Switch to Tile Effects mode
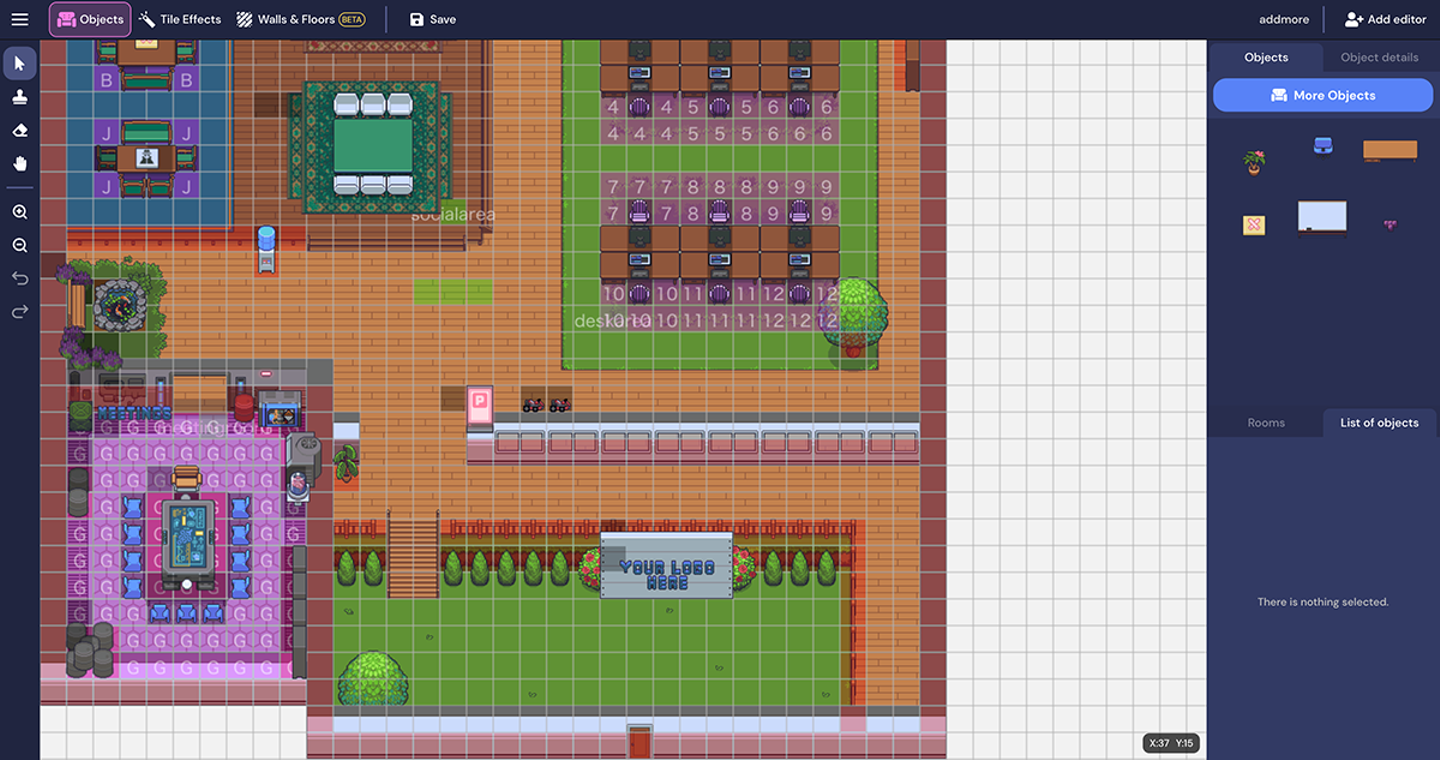Viewport: 1440px width, 760px height. click(180, 19)
